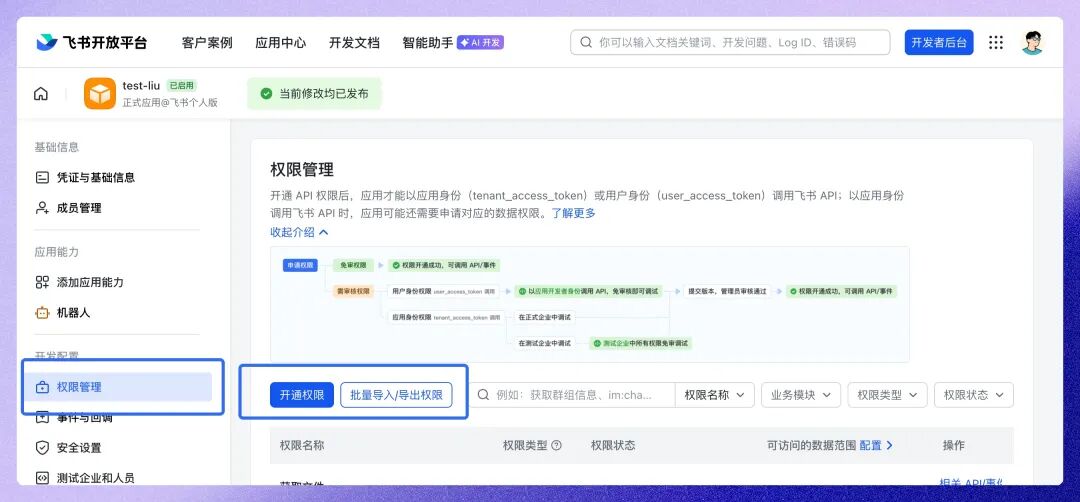
Task: Click the 权限管理 page heading
Action: coord(302,170)
